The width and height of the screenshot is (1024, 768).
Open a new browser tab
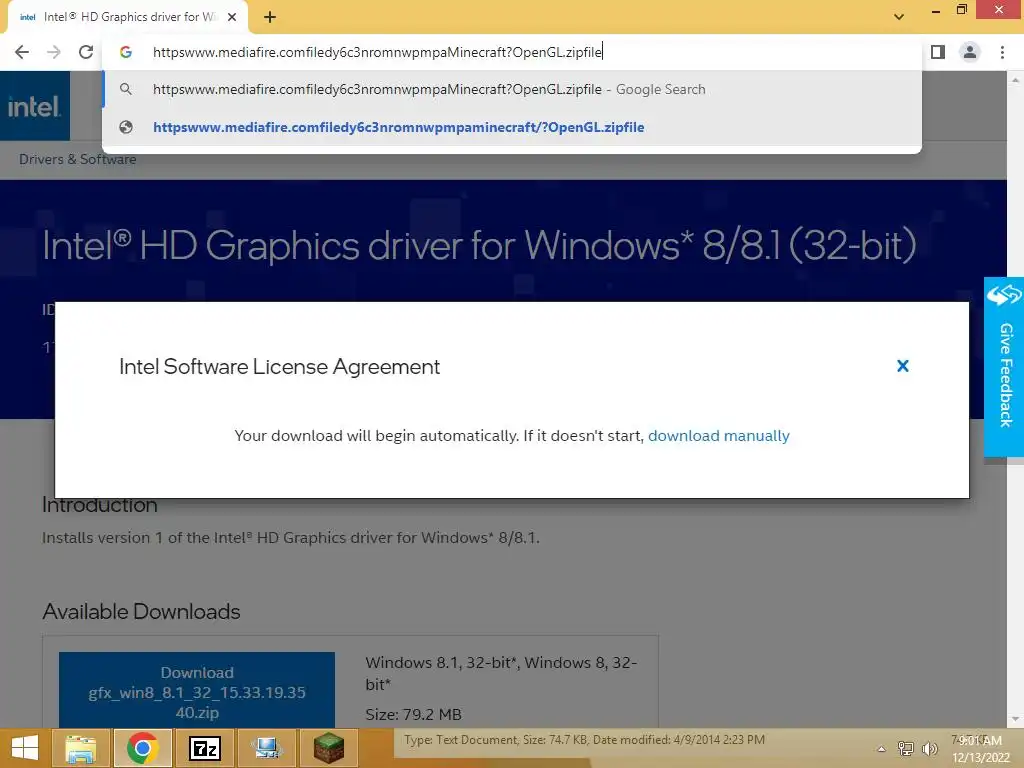pyautogui.click(x=270, y=18)
